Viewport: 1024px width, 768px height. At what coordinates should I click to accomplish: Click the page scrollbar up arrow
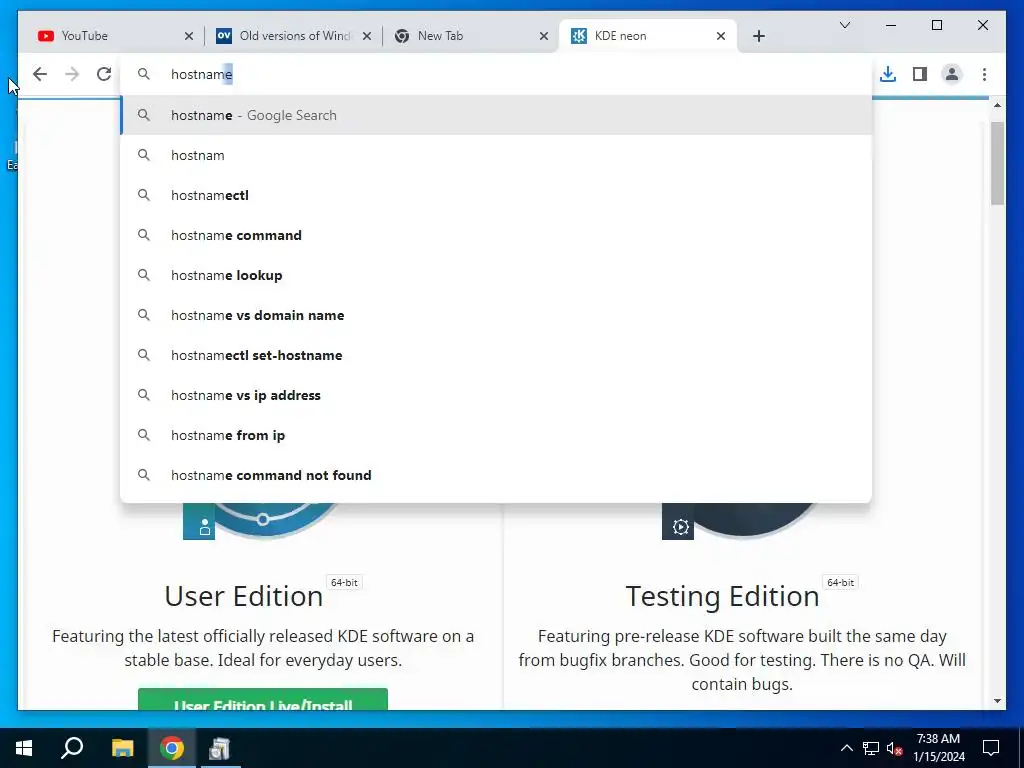click(997, 104)
